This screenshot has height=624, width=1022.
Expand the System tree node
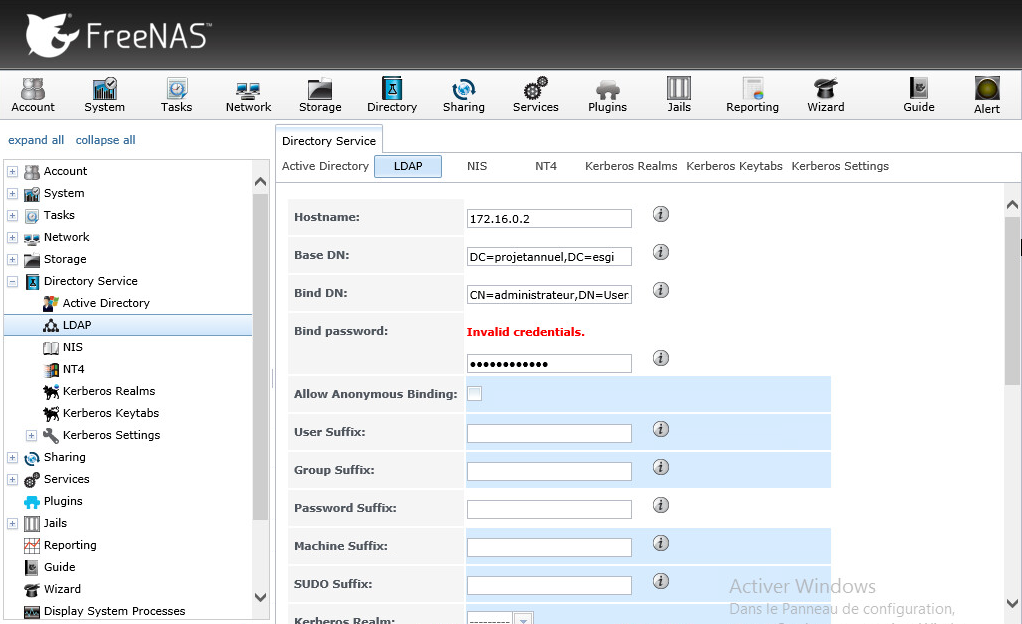tap(12, 194)
